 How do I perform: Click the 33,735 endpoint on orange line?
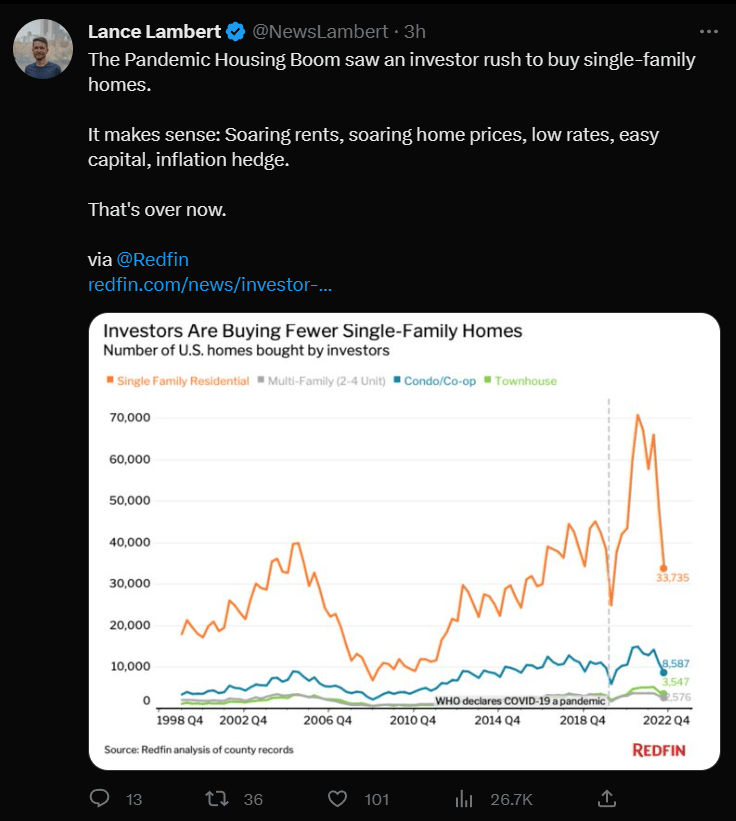pos(663,568)
